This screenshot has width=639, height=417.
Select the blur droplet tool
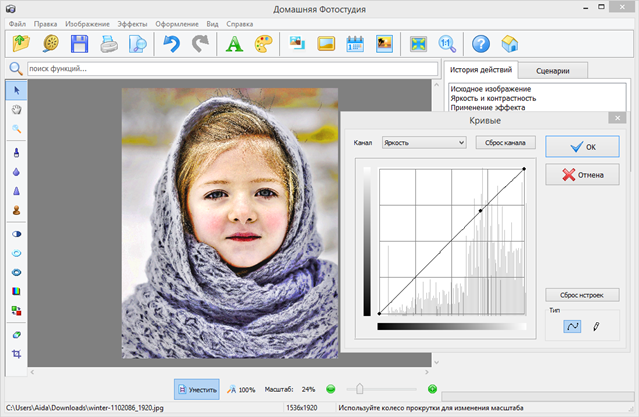click(x=16, y=172)
